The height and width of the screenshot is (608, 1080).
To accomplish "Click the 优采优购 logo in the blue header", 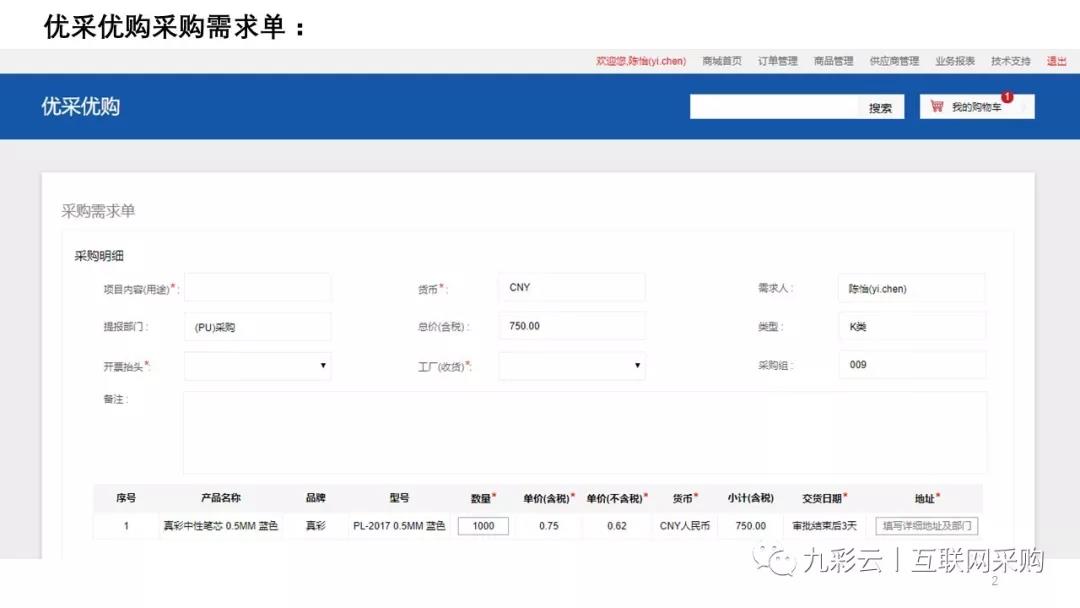I will click(x=81, y=107).
